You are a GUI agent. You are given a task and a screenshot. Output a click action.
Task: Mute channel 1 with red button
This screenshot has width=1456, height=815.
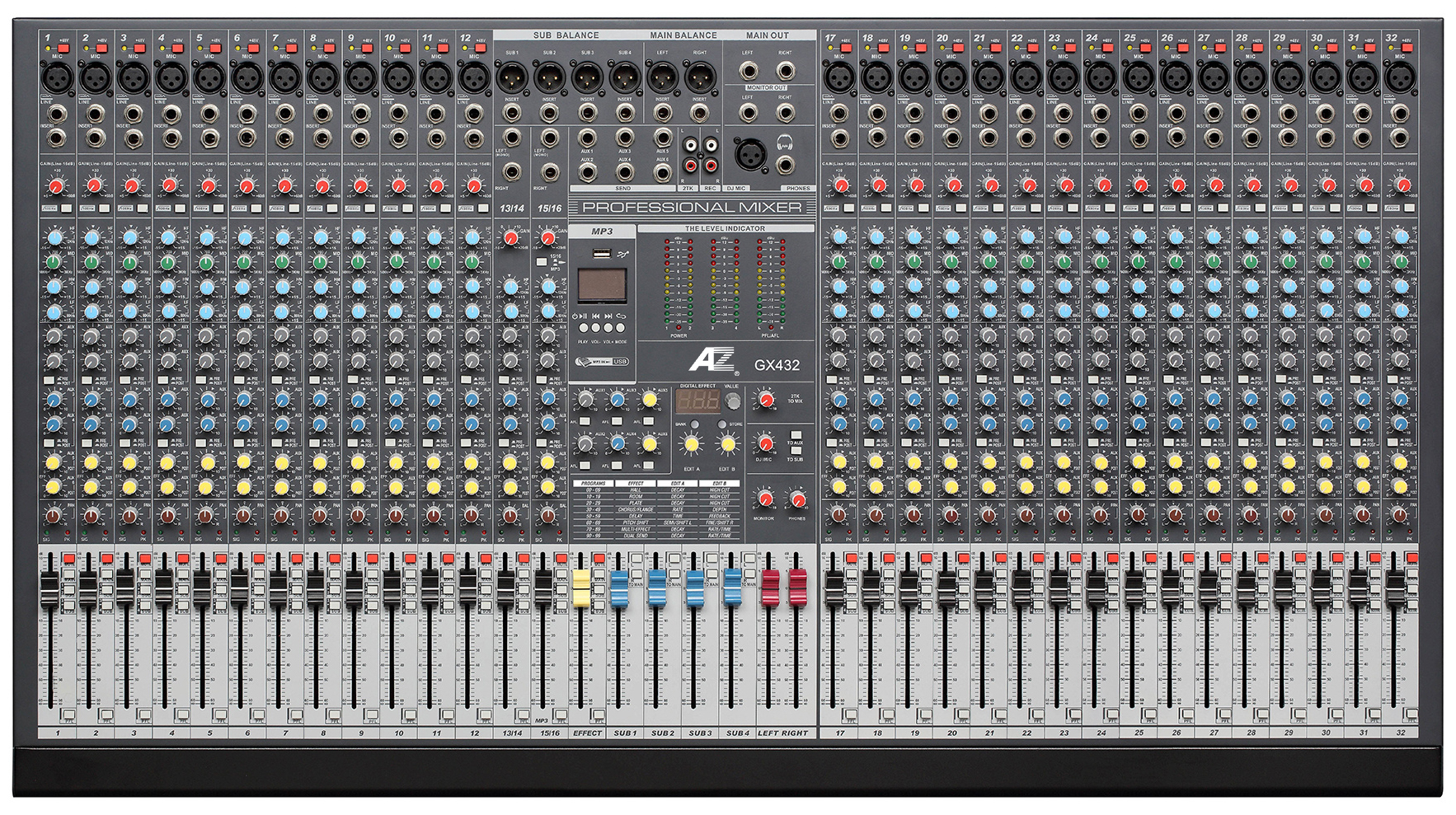point(68,559)
